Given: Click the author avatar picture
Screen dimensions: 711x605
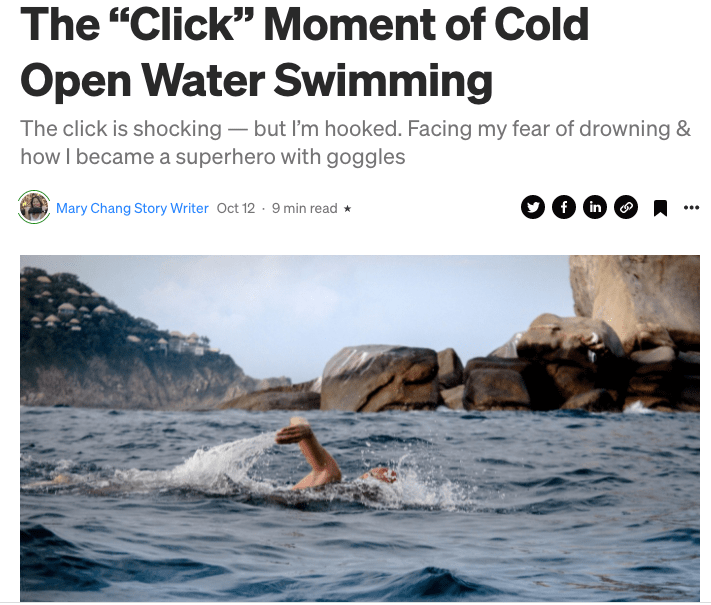Looking at the screenshot, I should click(34, 207).
